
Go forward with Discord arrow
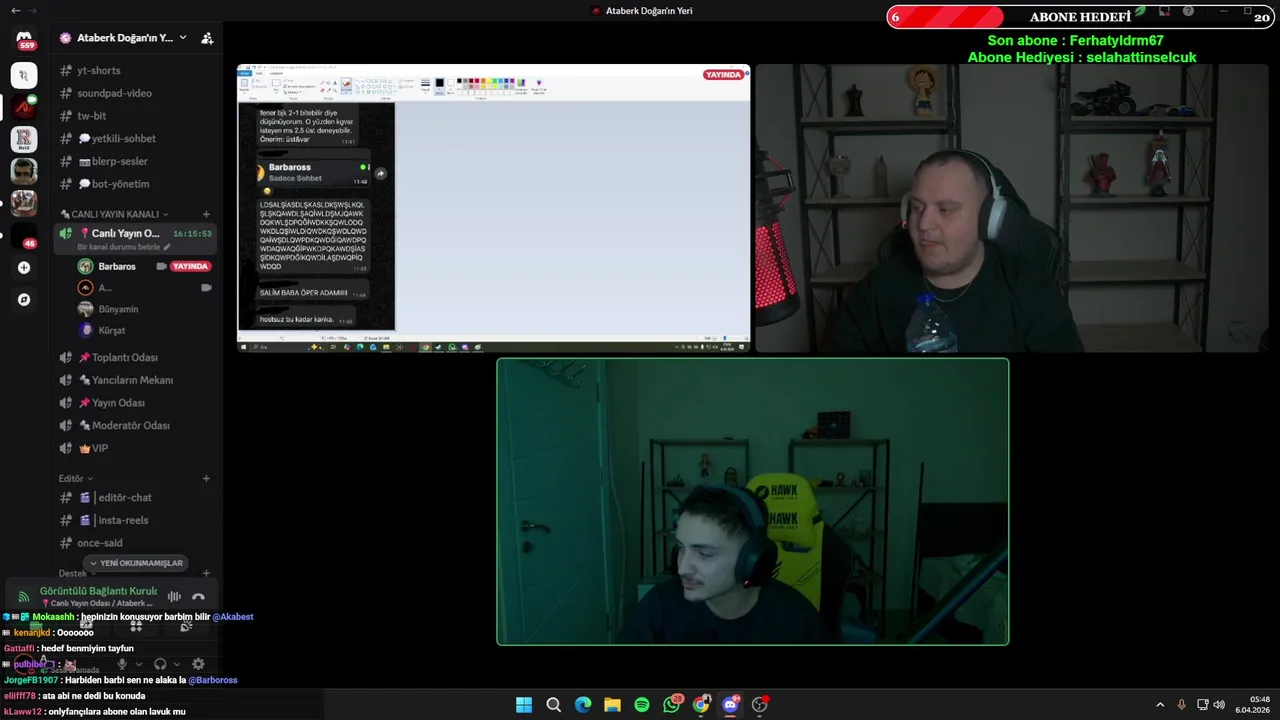[32, 11]
